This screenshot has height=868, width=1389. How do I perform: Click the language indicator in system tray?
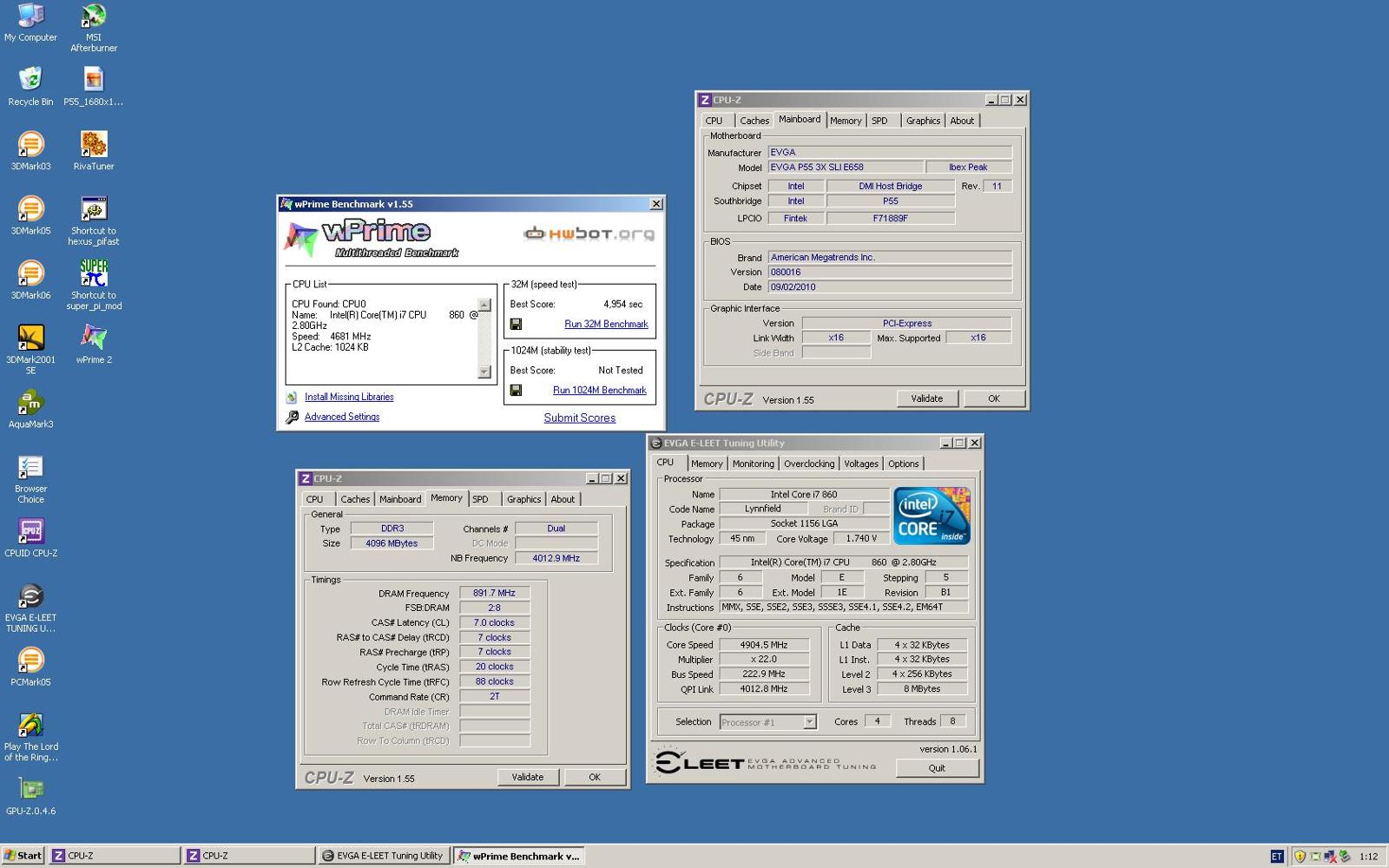pyautogui.click(x=1277, y=856)
